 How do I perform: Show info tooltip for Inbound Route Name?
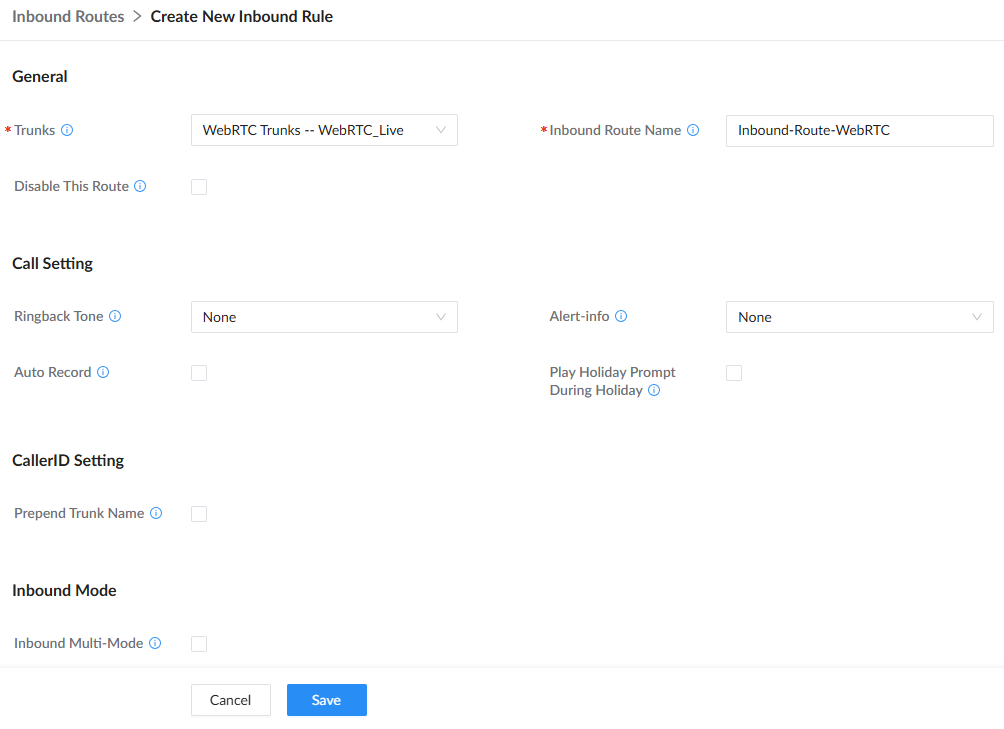(693, 130)
